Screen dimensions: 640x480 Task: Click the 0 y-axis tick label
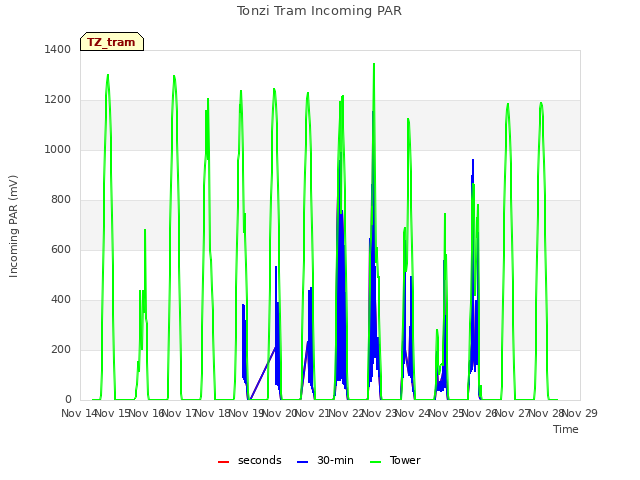68,400
